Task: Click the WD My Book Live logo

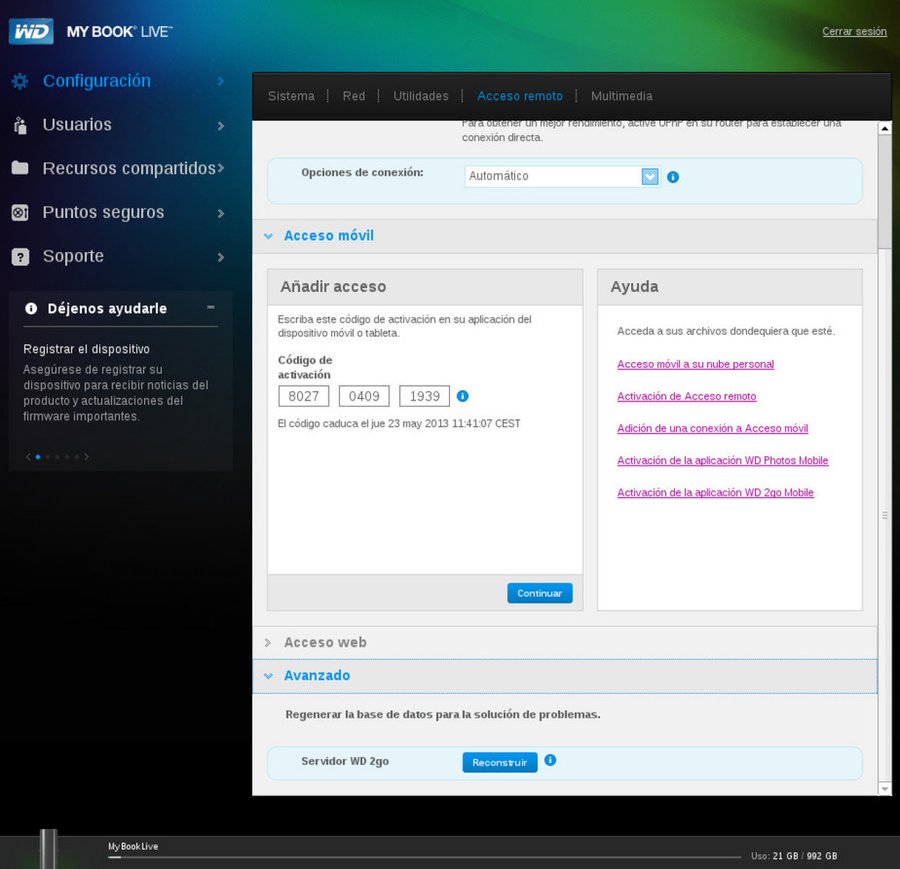Action: coord(90,31)
